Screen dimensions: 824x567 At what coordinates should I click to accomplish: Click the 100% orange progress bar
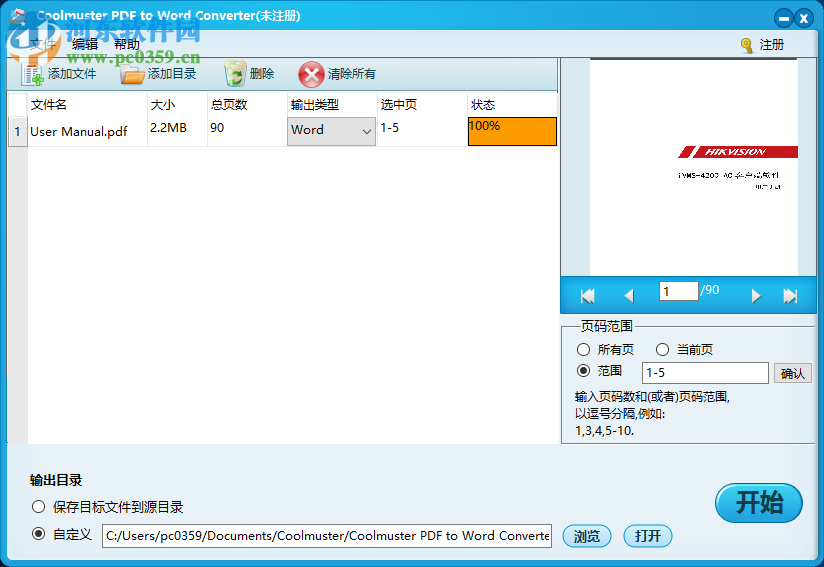[x=512, y=131]
